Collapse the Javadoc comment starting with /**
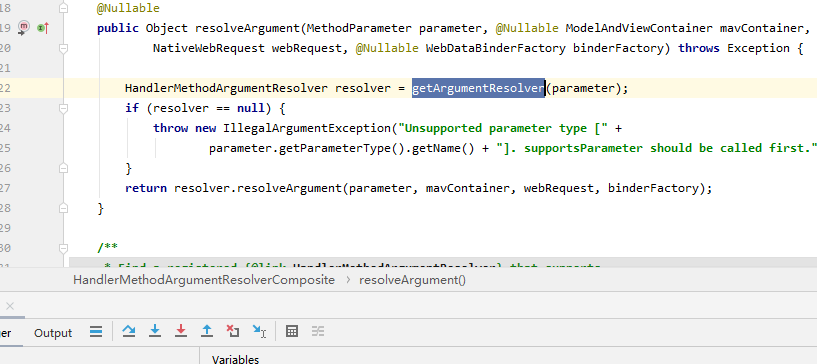This screenshot has width=817, height=364. coord(64,248)
